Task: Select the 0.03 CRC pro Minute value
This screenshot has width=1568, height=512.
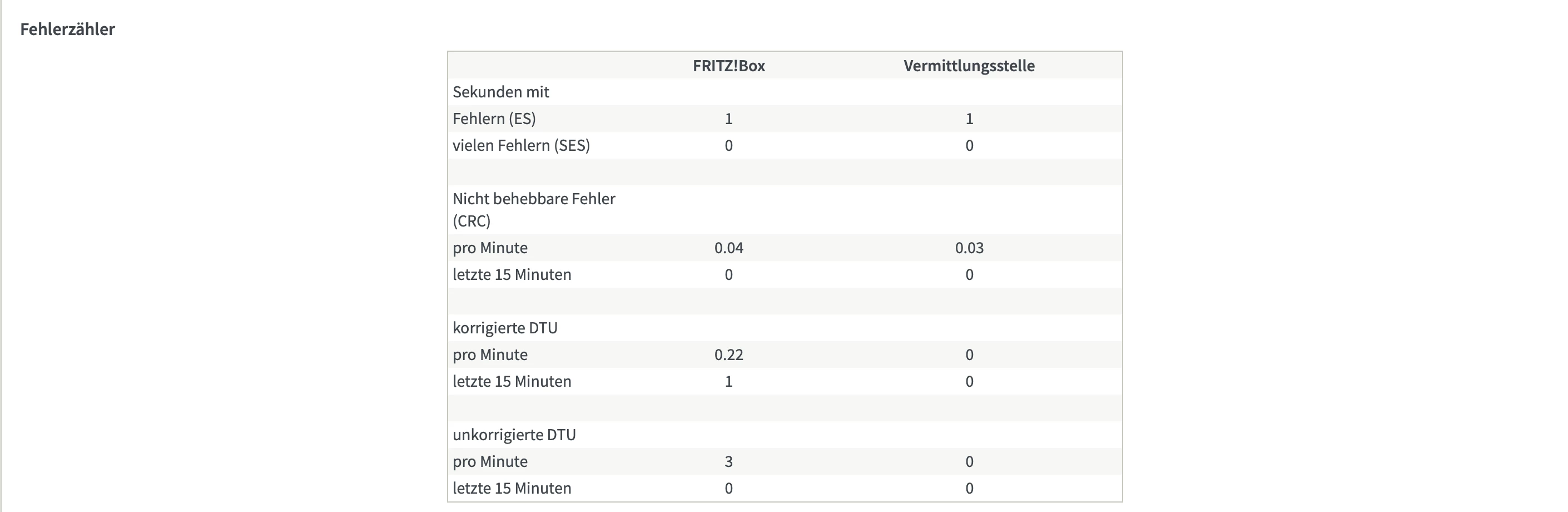Action: pyautogui.click(x=969, y=248)
